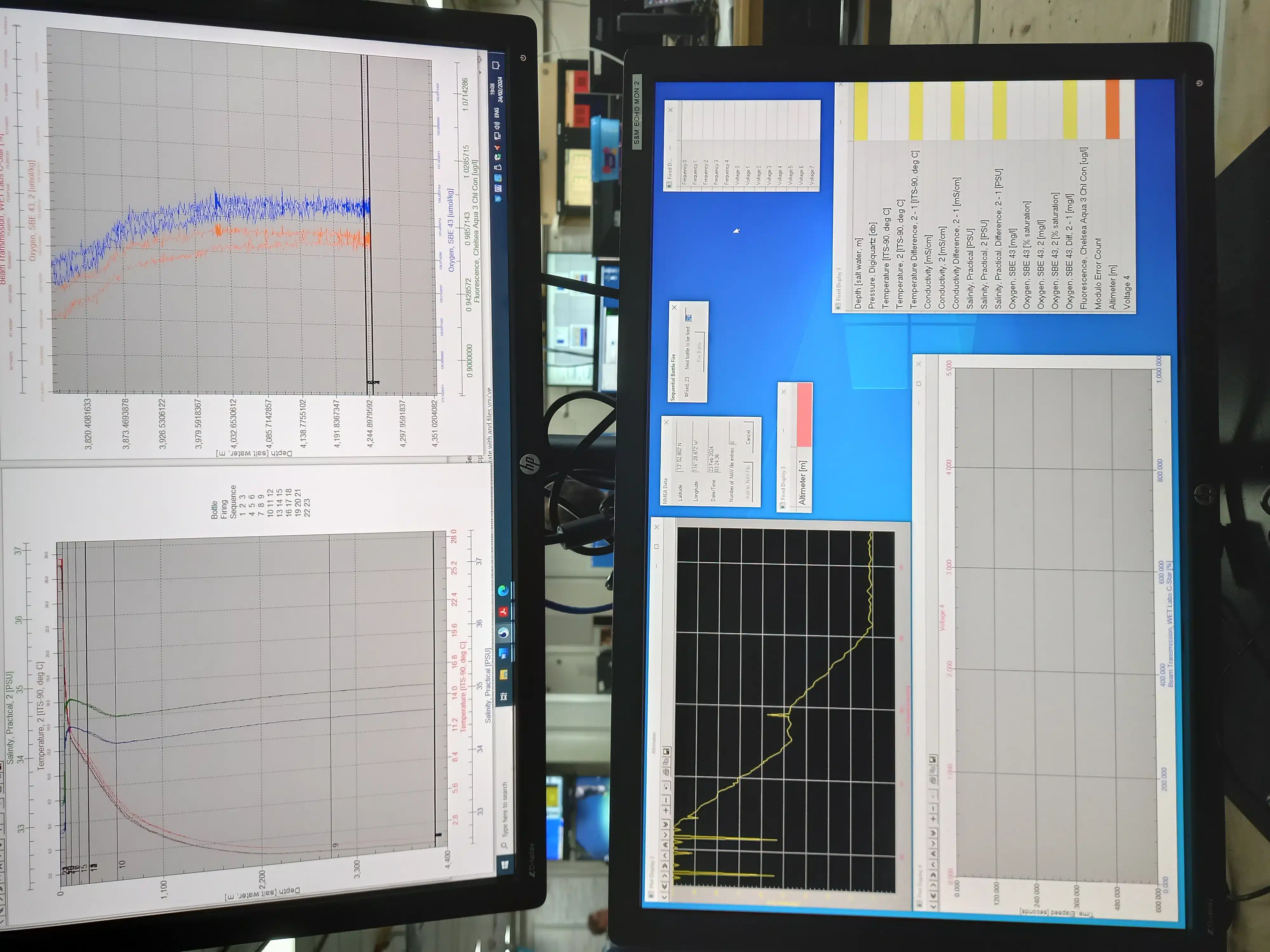
Task: Open Microsoft Edge from the taskbar
Action: tap(503, 590)
